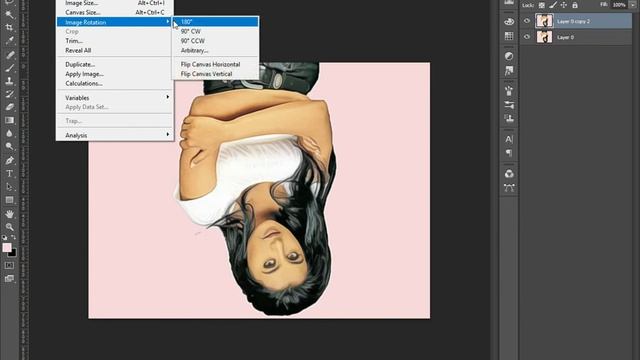The width and height of the screenshot is (640, 360).
Task: Click the pink foreground color swatch
Action: pos(7,247)
